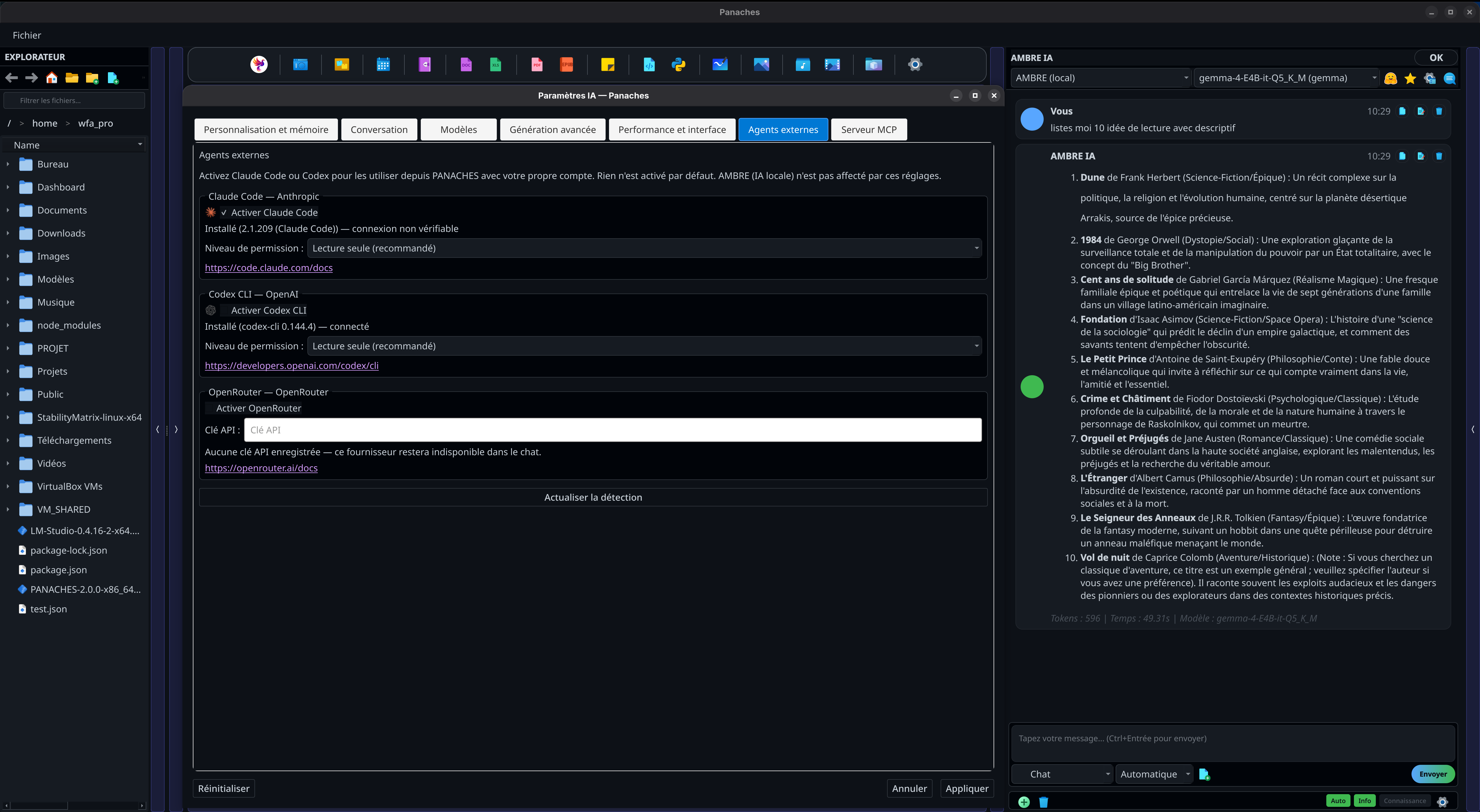Open the 3D box folder icon in toolbar

point(873,64)
